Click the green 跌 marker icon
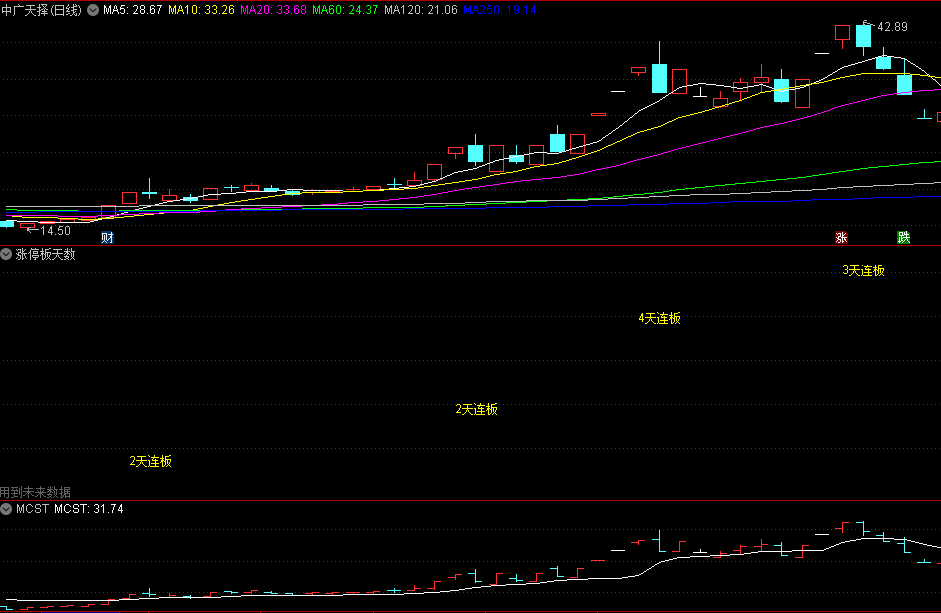The height and width of the screenshot is (613, 941). tap(904, 238)
